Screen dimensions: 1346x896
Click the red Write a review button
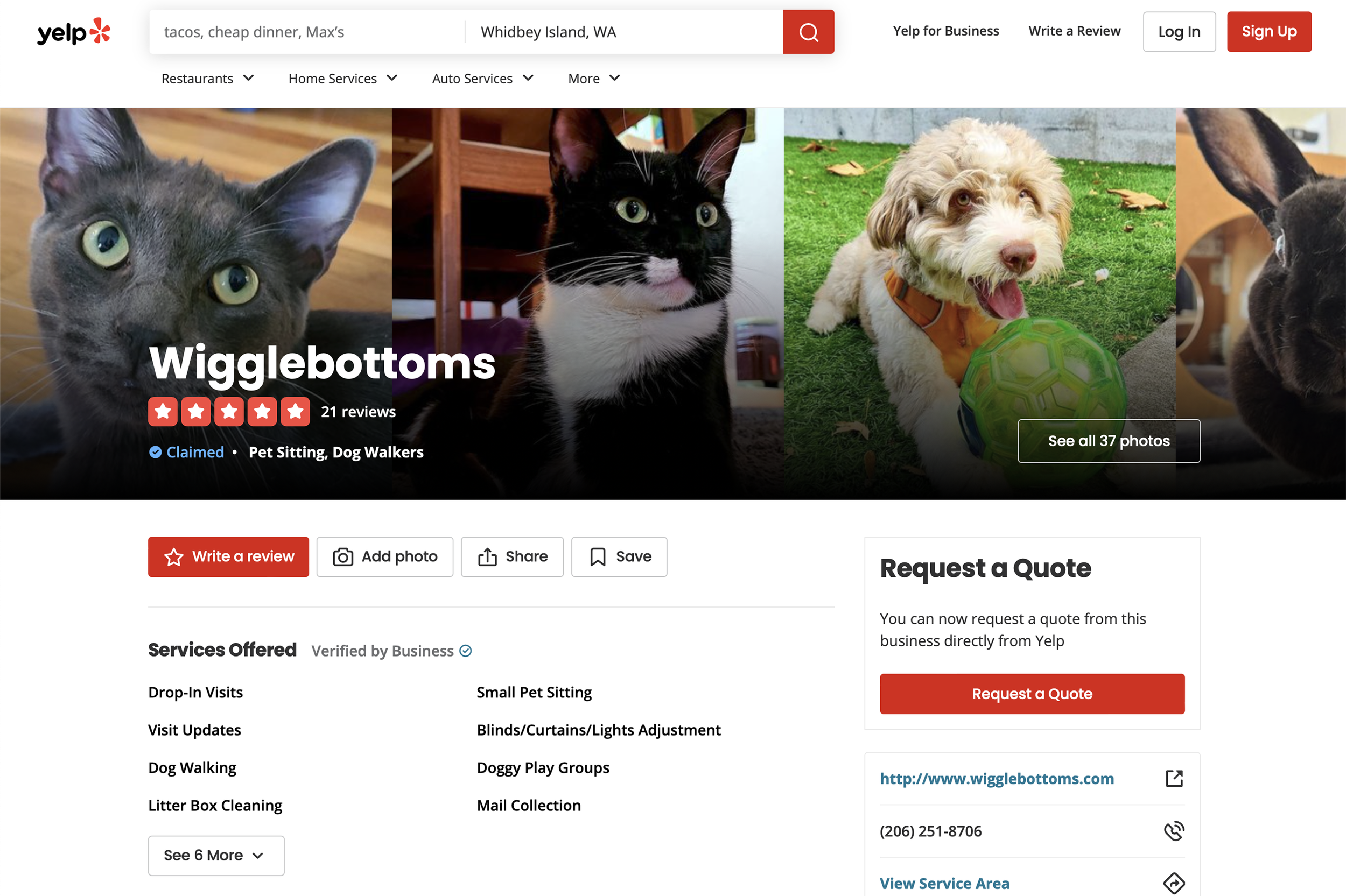229,556
